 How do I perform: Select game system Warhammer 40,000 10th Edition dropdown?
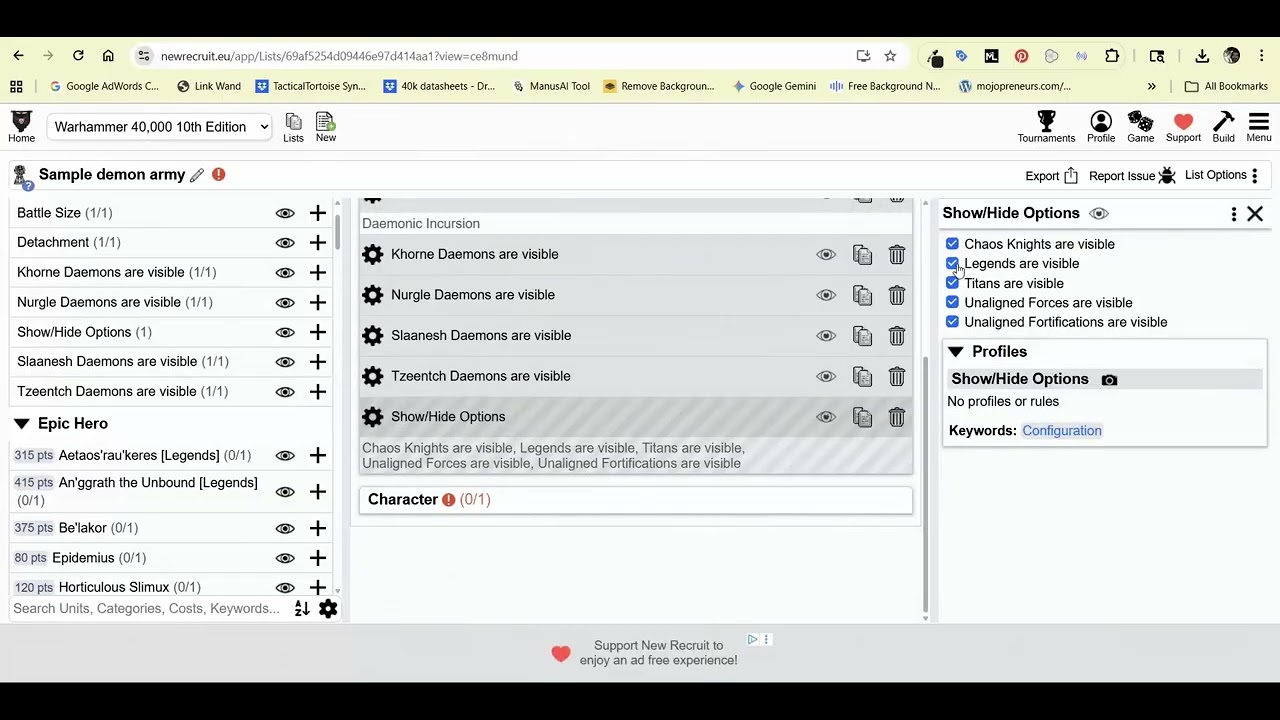pos(160,127)
